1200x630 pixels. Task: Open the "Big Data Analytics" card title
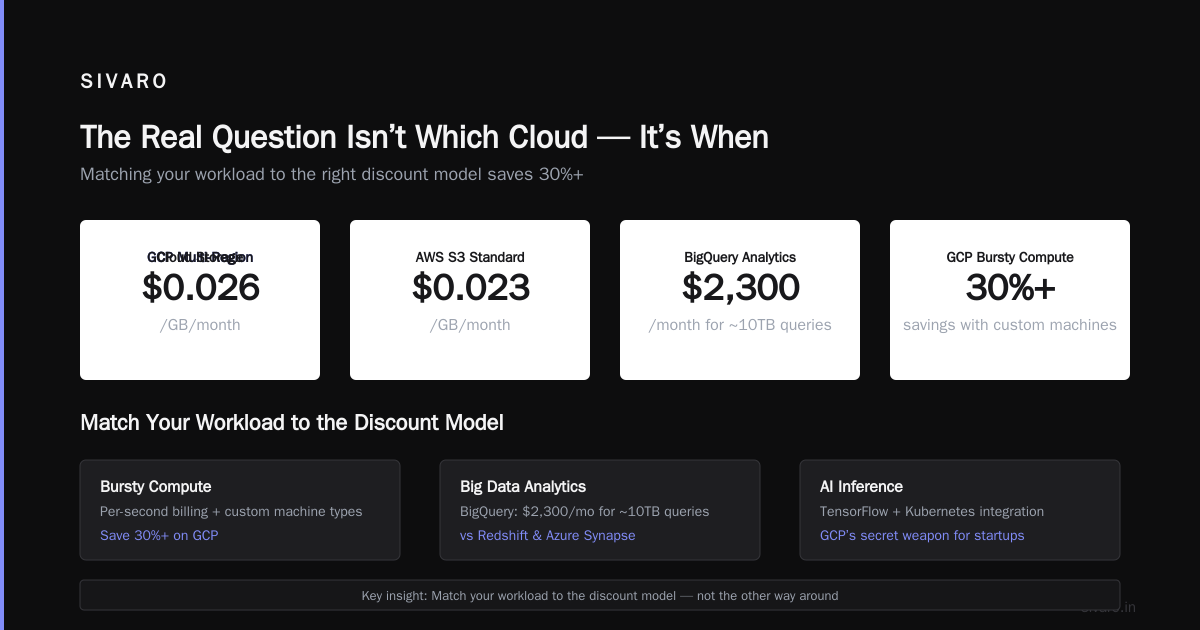pos(523,487)
